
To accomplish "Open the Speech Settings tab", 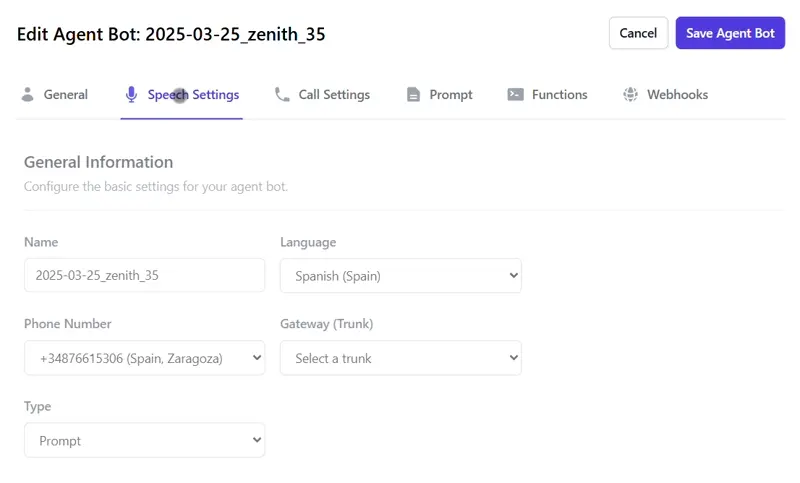I will point(193,95).
